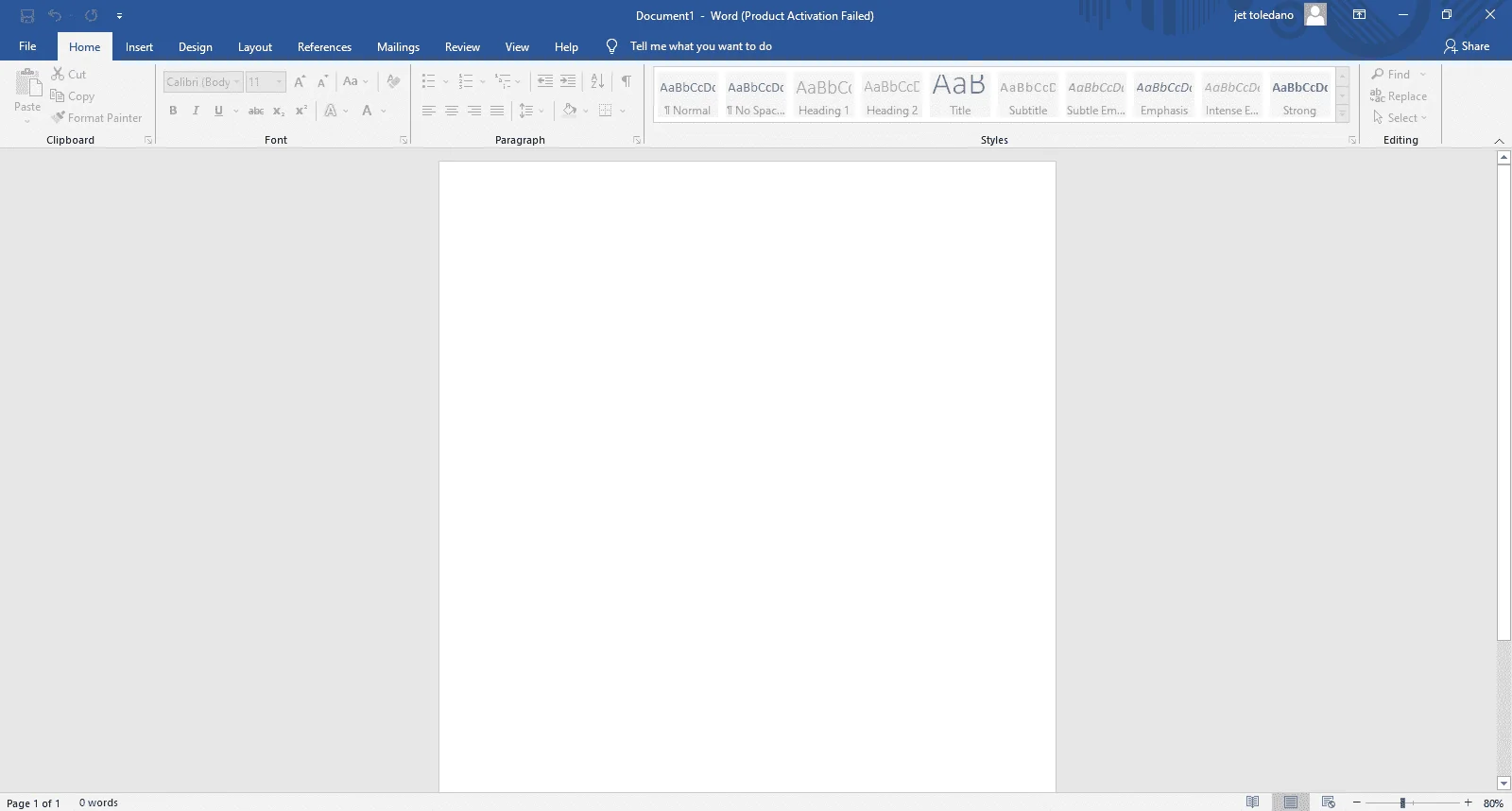This screenshot has height=811, width=1512.
Task: Apply the Heading 1 style
Action: pos(824,95)
